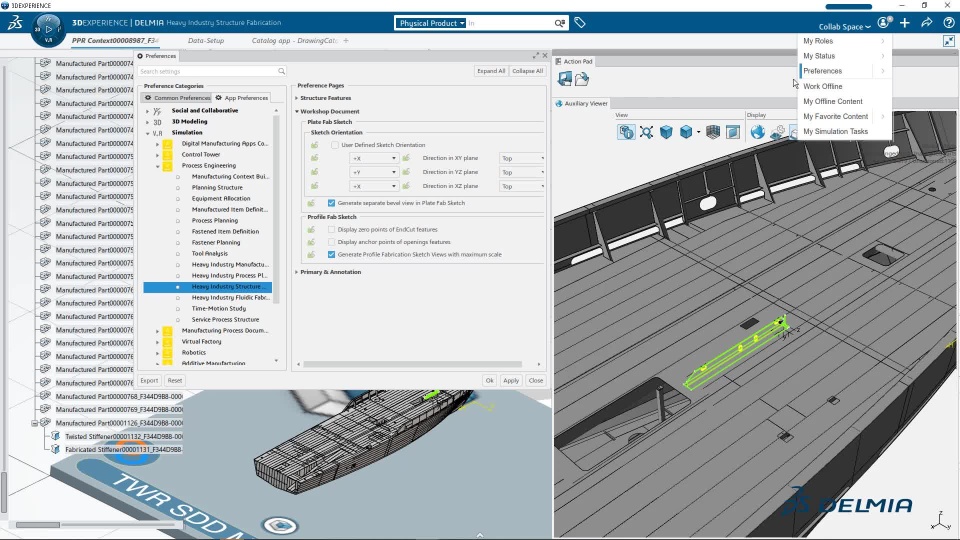Click lock icon beside User Defined Sketch Orientation

click(314, 145)
